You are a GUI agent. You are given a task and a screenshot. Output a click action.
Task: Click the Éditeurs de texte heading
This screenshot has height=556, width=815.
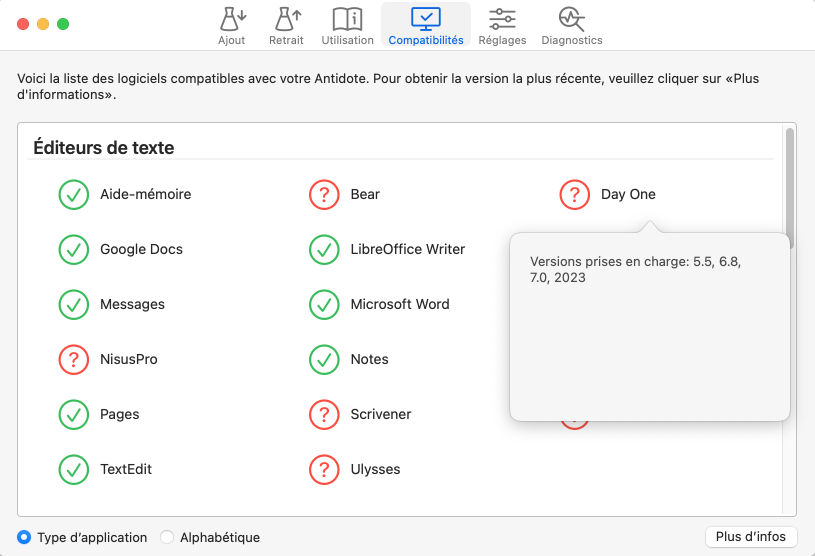[103, 148]
